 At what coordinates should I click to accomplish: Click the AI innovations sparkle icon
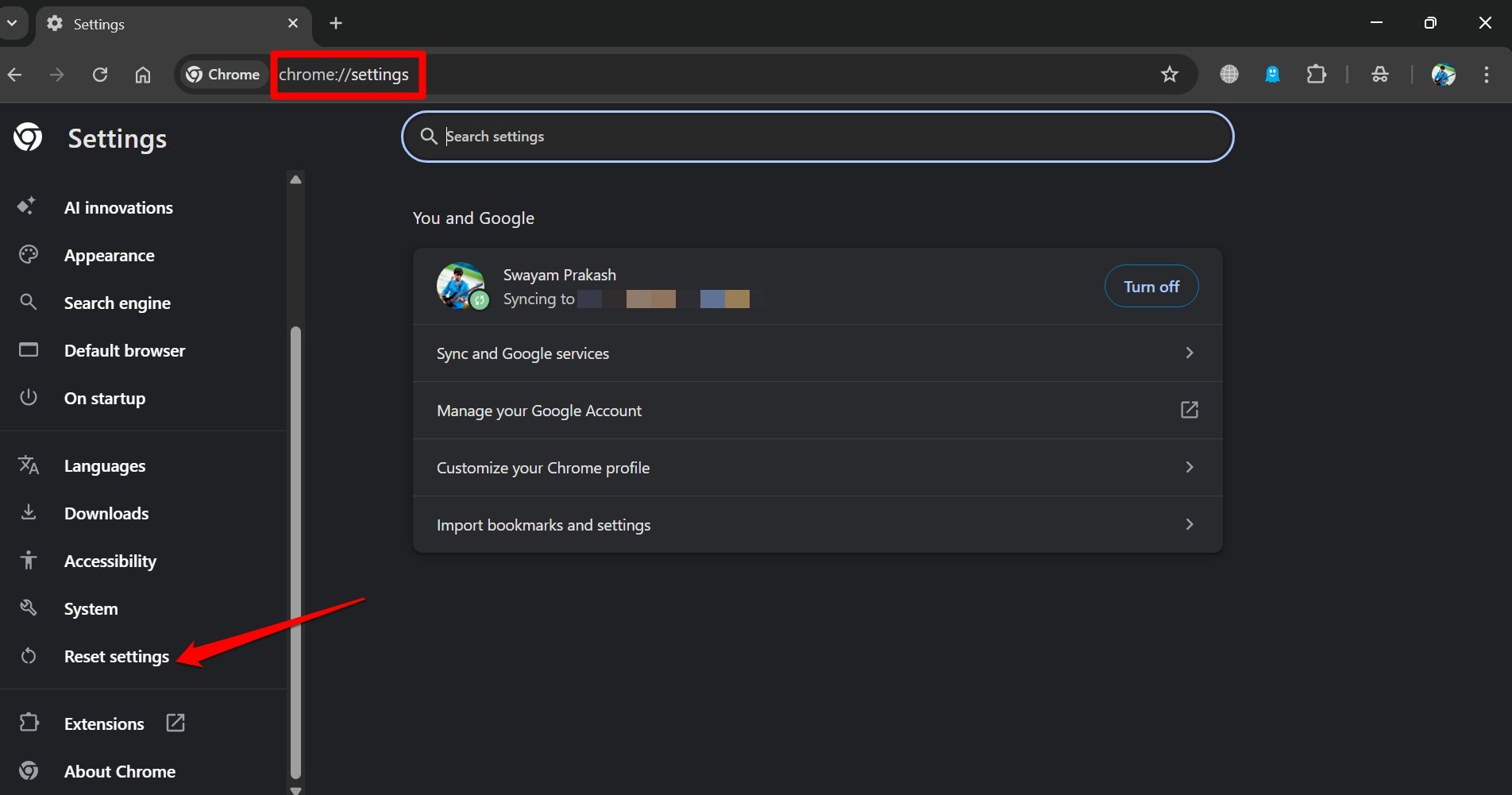[27, 206]
